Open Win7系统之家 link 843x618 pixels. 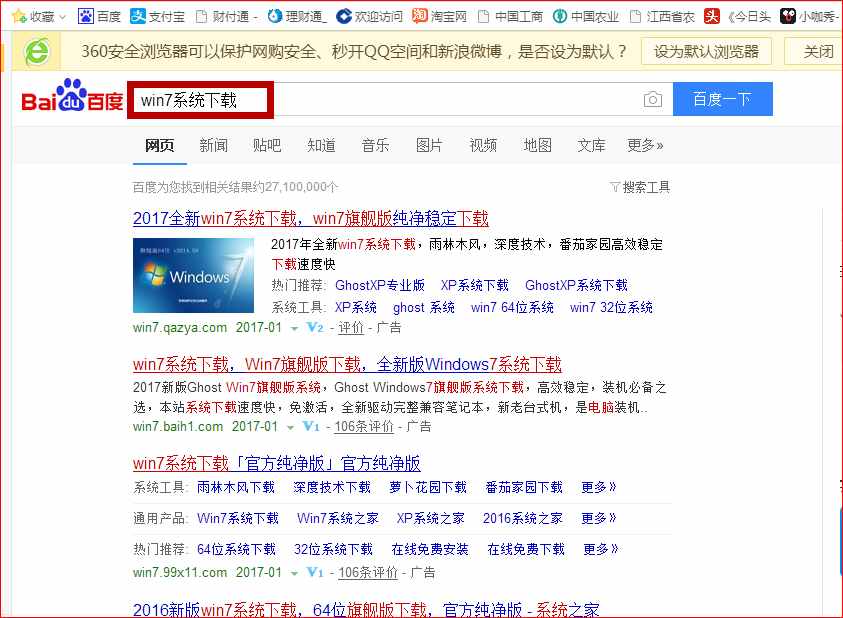(x=338, y=518)
